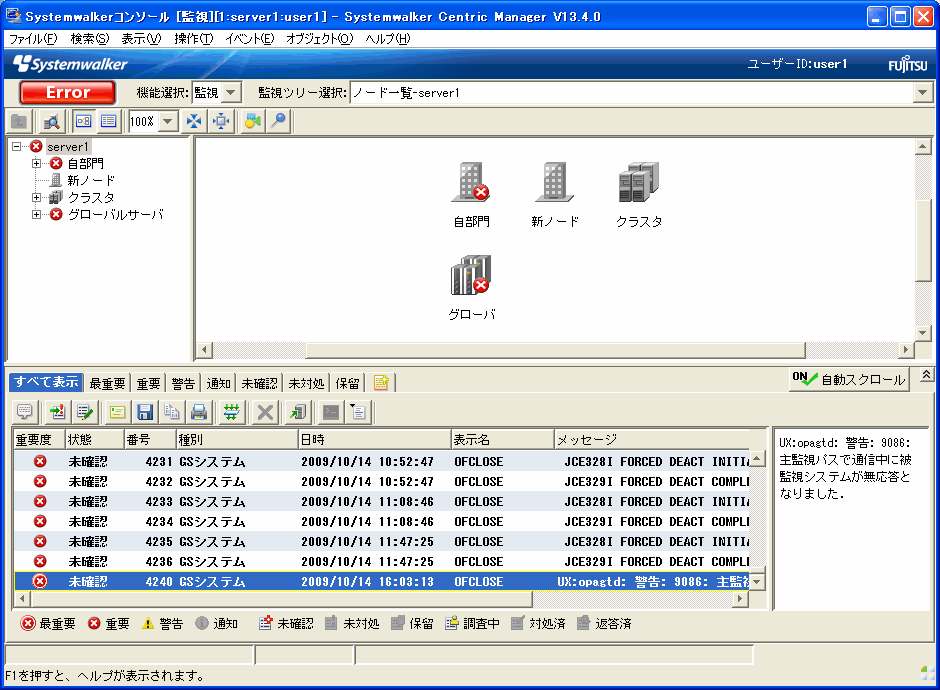The height and width of the screenshot is (690, 940).
Task: Sort by the 重要度 column header
Action: click(39, 439)
